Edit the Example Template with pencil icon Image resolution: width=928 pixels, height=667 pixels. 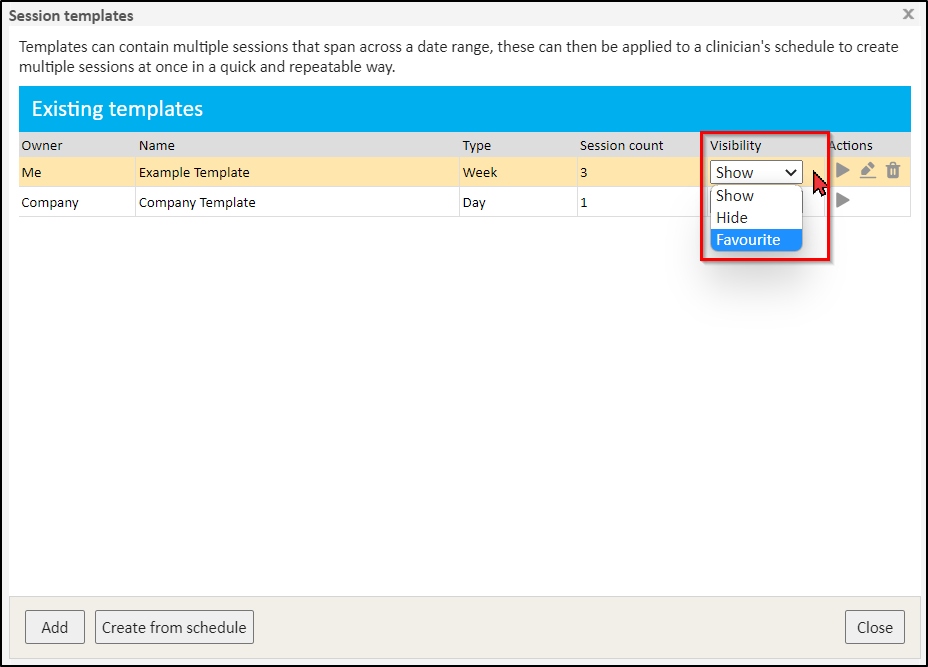pyautogui.click(x=868, y=171)
